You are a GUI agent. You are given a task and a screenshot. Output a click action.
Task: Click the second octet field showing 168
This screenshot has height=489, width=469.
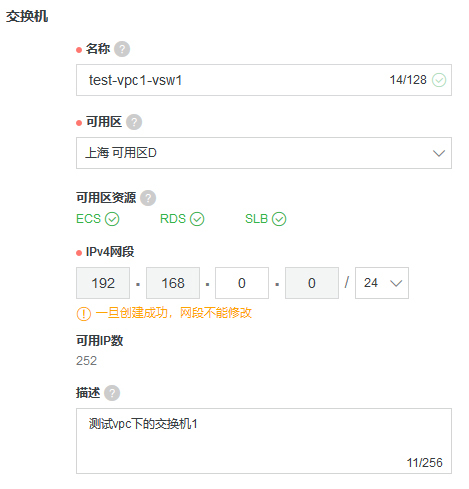point(173,283)
